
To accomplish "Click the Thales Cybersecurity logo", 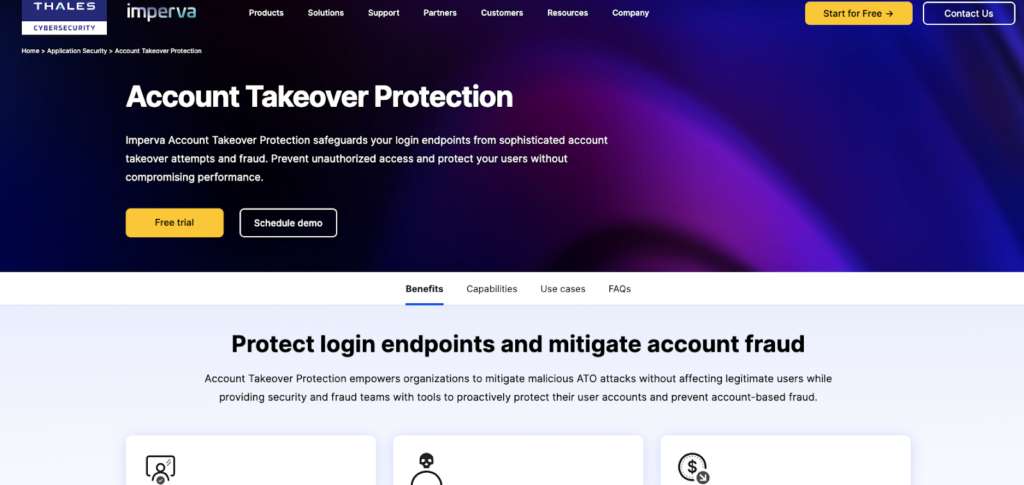I will (x=64, y=17).
